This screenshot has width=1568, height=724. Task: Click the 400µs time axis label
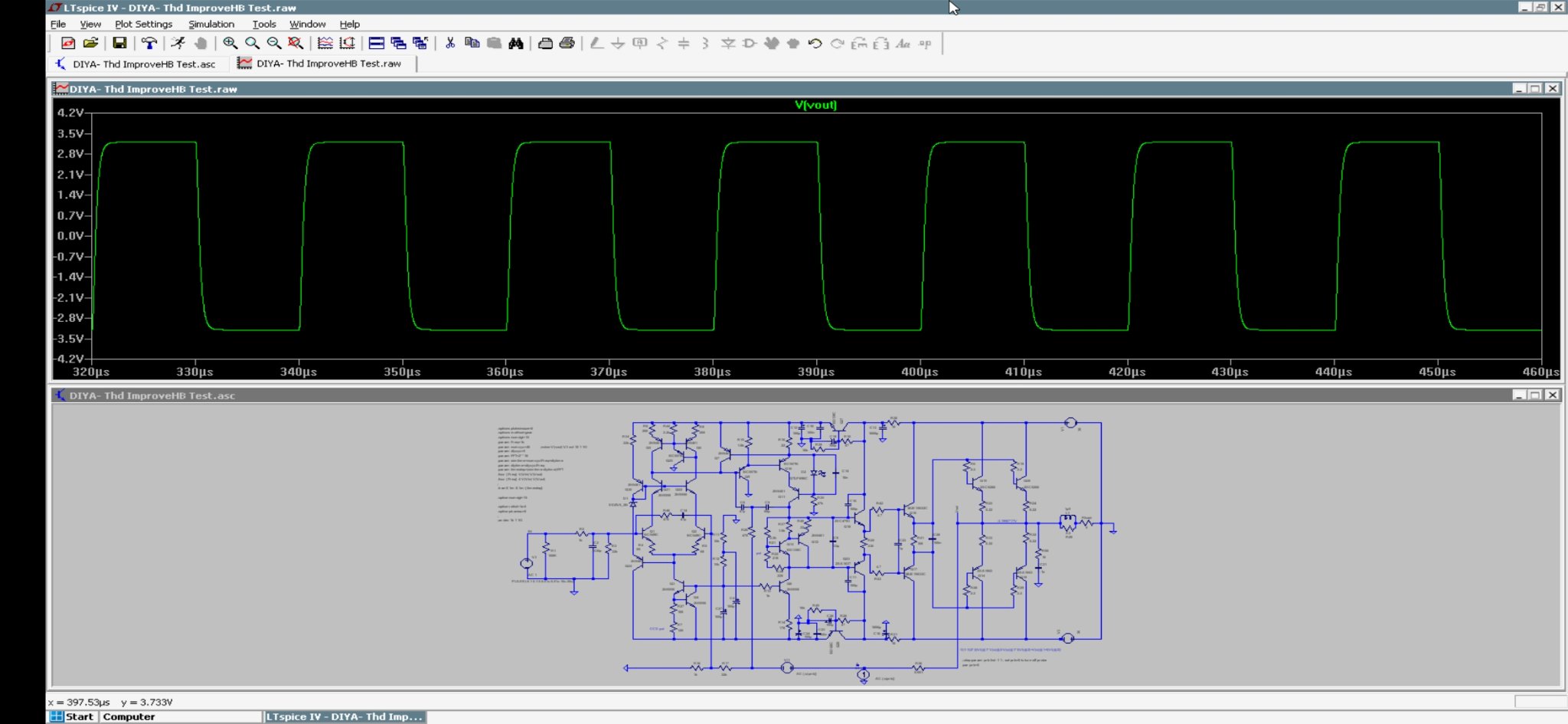click(x=920, y=372)
